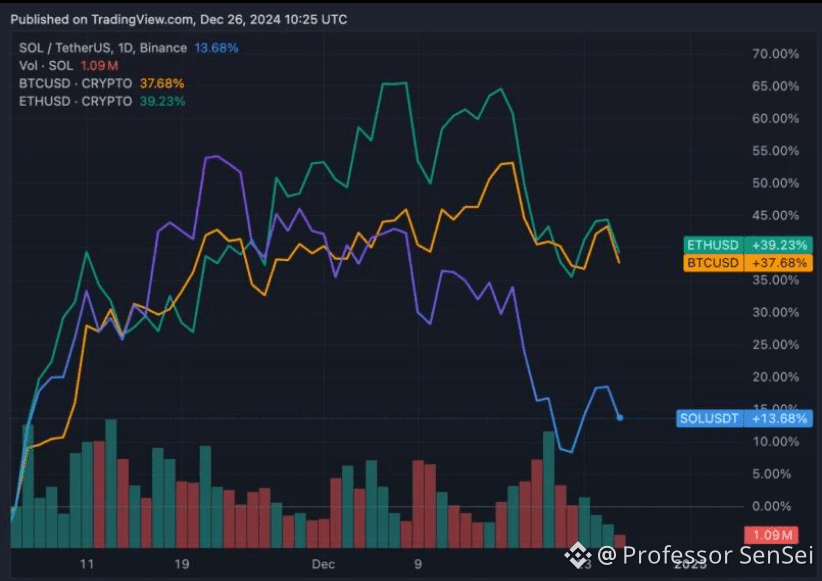Click BTCUSD legend value 37.68%

(162, 83)
